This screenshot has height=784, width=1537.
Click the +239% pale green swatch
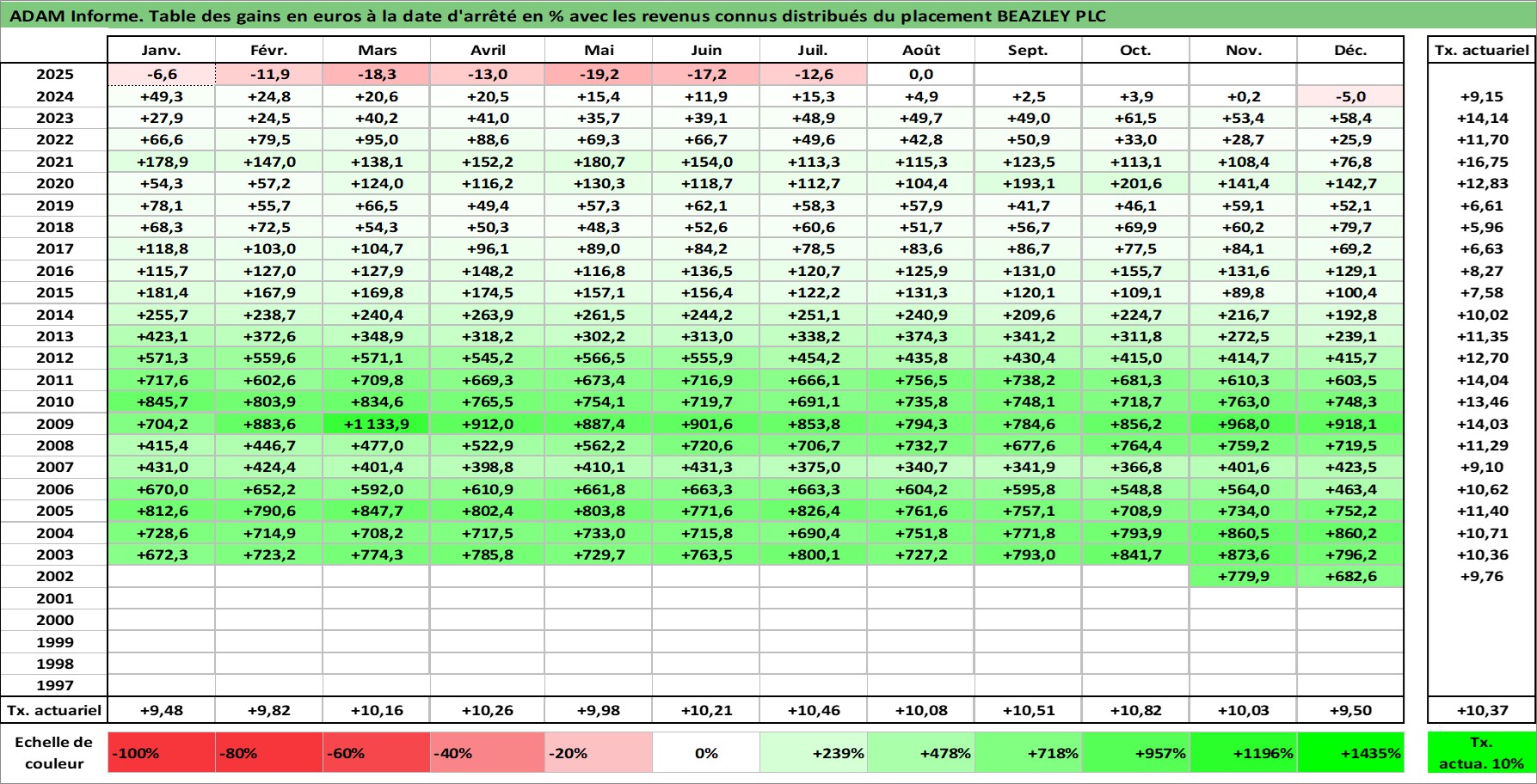point(813,752)
